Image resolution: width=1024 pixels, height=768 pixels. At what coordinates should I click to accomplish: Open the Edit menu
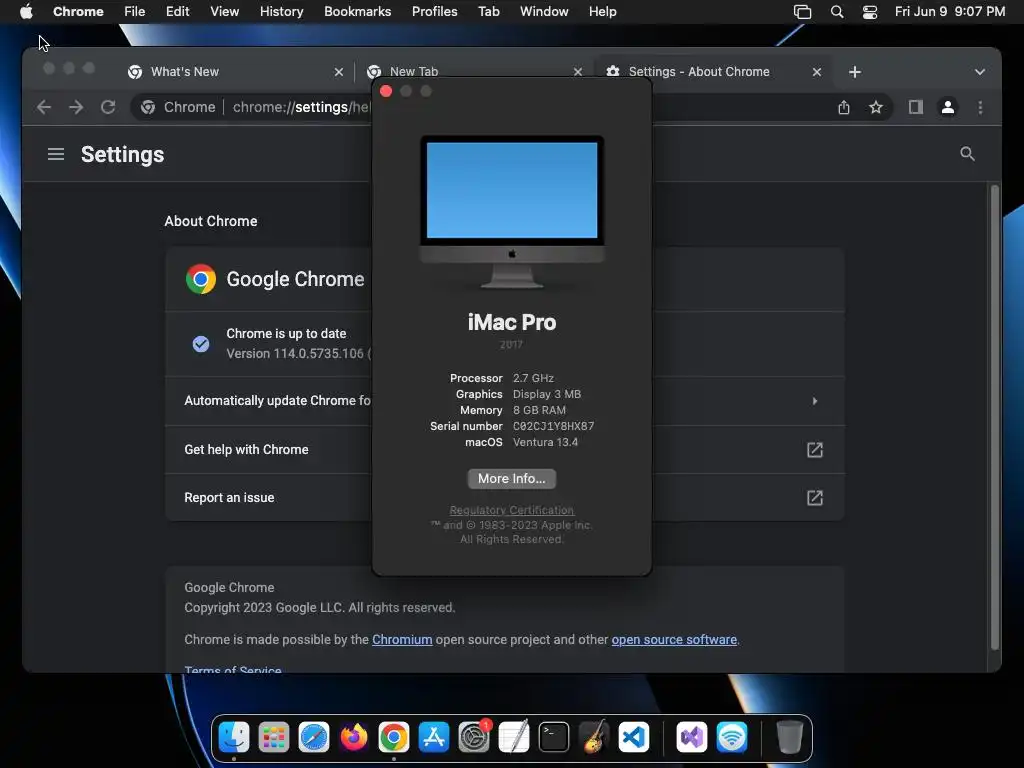click(177, 12)
